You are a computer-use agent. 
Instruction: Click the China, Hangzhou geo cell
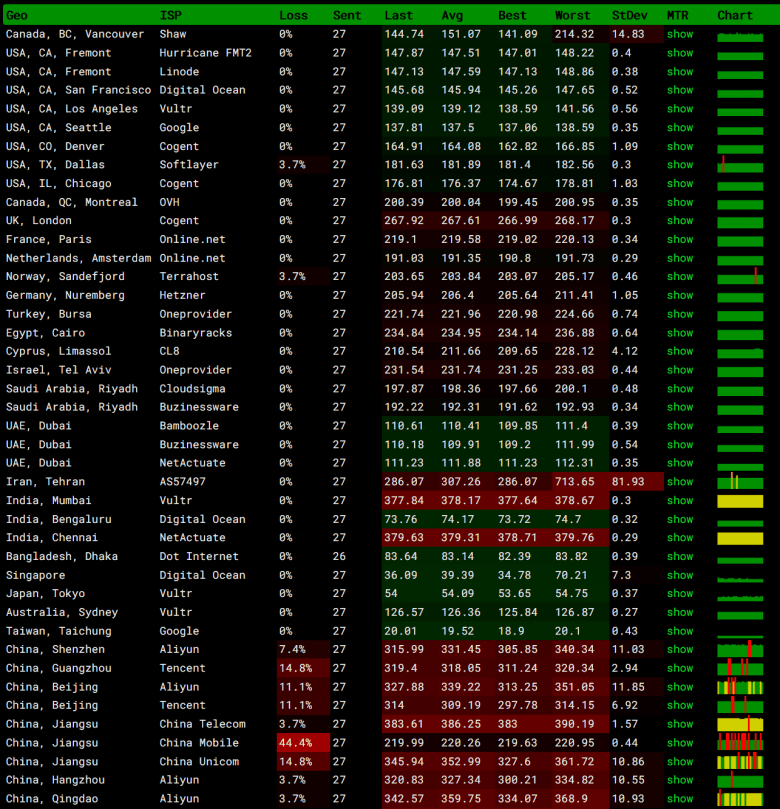55,780
